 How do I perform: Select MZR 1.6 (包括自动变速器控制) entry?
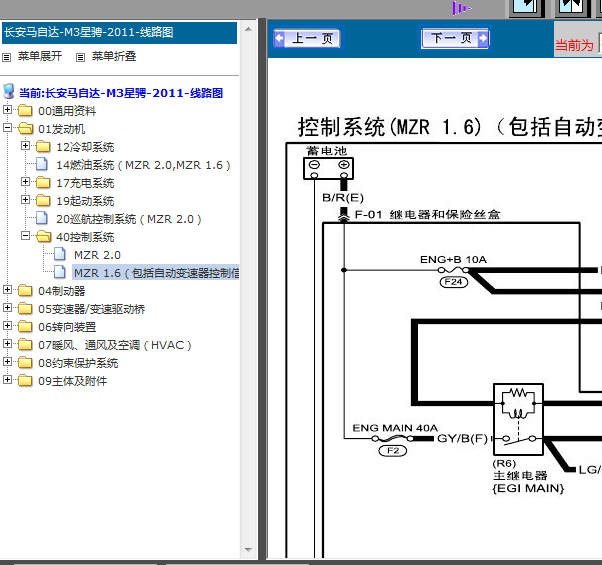click(156, 273)
